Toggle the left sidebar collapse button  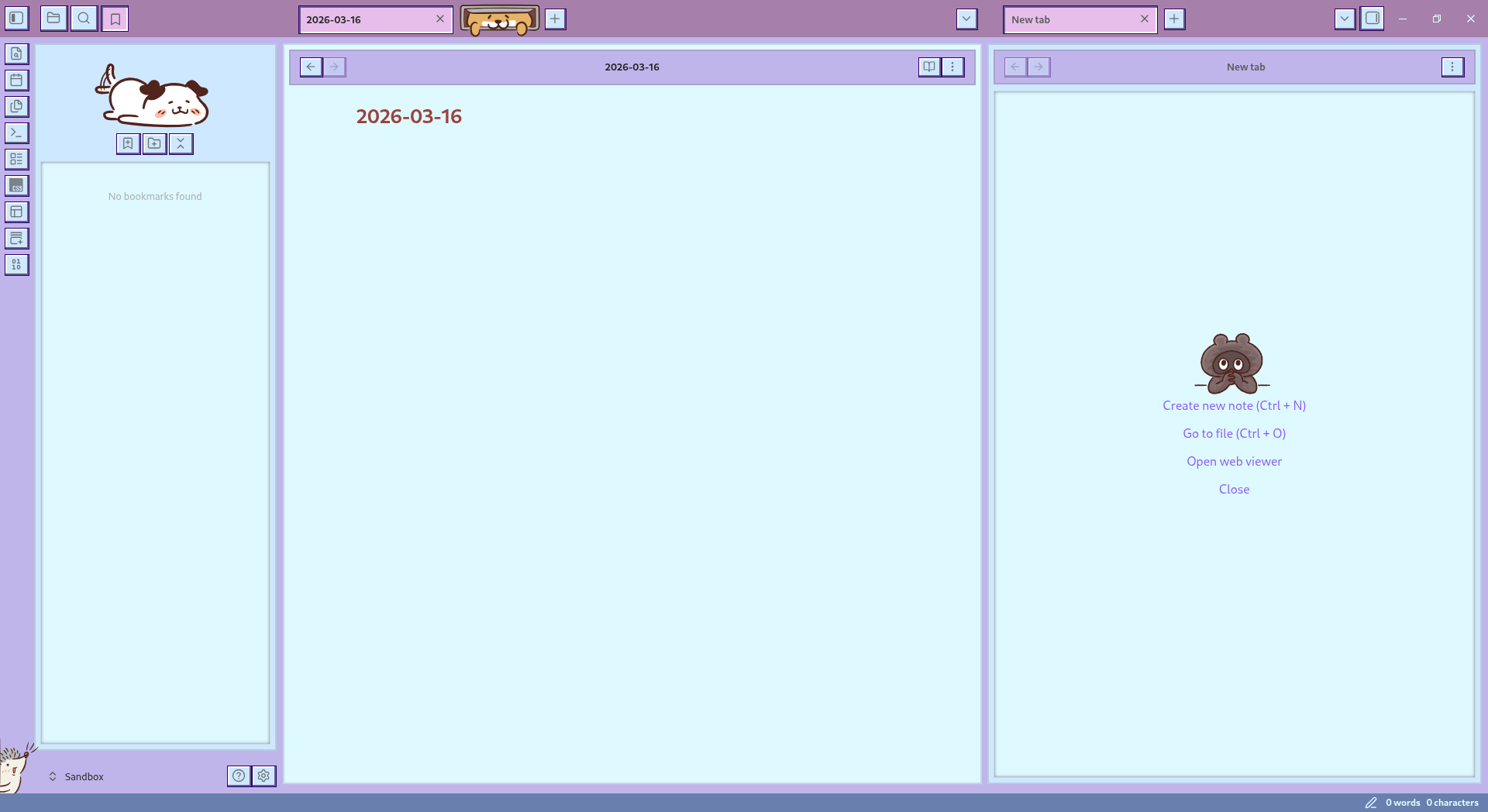tap(16, 18)
